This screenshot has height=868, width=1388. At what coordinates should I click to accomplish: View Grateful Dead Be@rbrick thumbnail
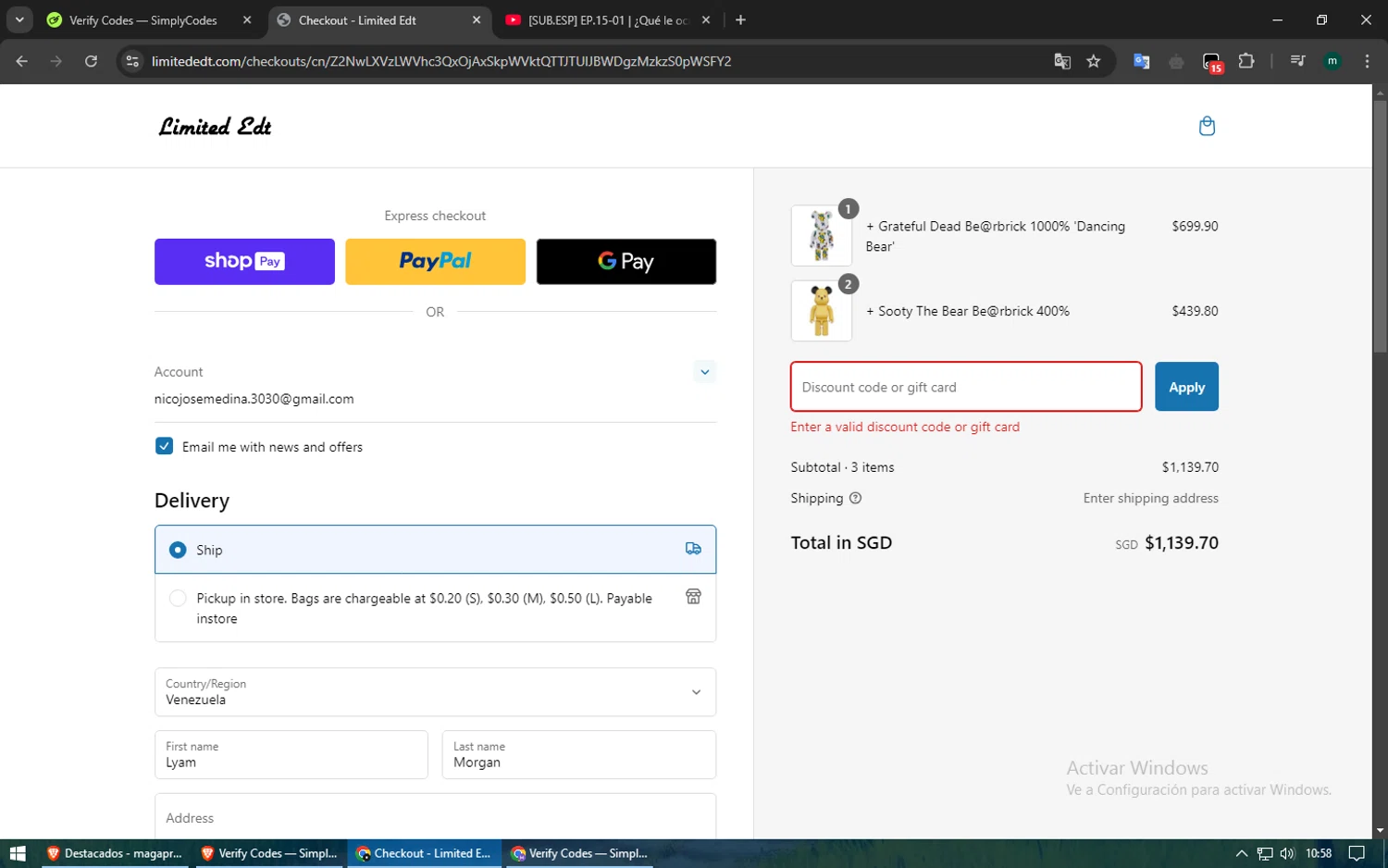pyautogui.click(x=822, y=236)
